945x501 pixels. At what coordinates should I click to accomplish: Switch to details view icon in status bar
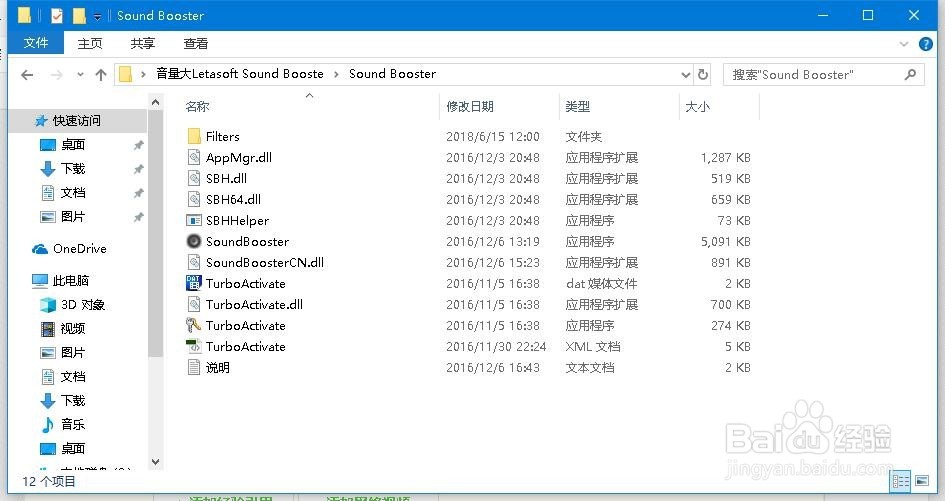(x=901, y=481)
